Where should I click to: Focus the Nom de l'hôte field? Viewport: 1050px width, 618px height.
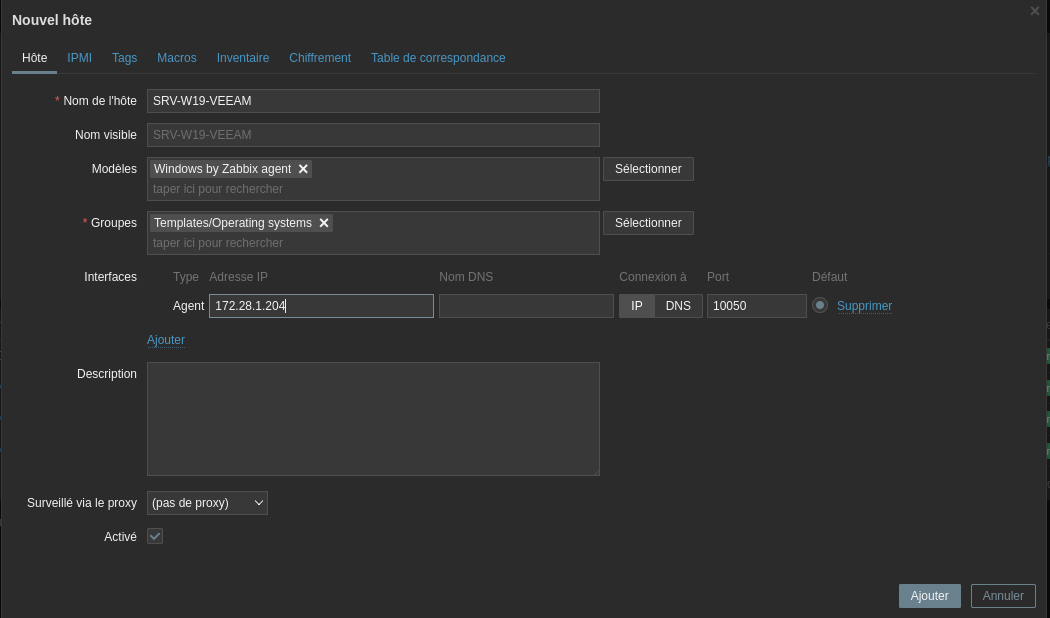point(373,101)
